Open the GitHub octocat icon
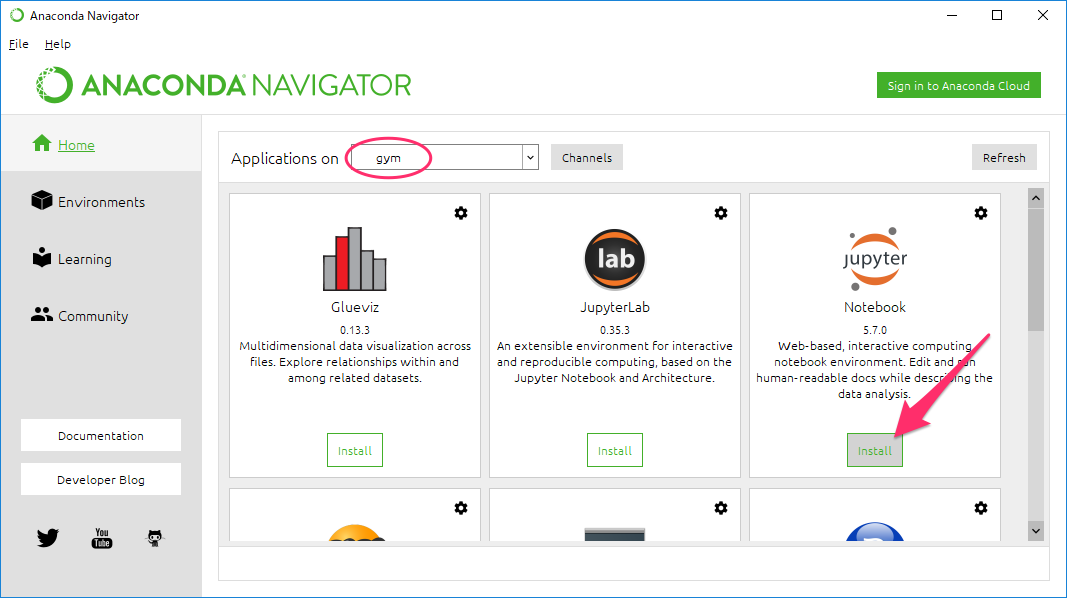The height and width of the screenshot is (598, 1067). point(155,538)
